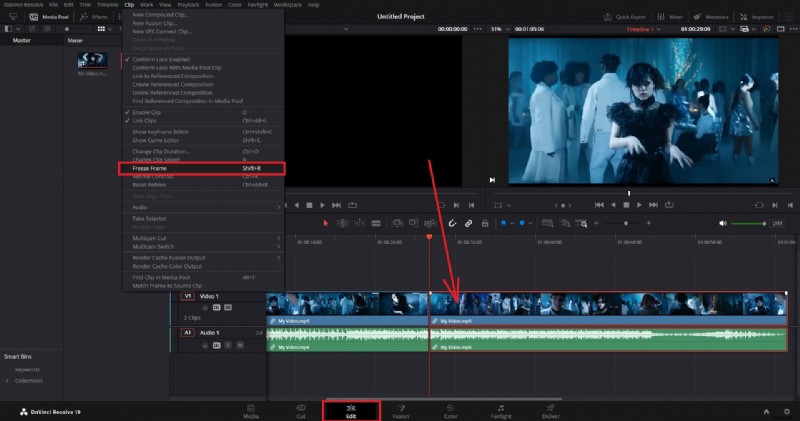Open the Flag color dropdown arrow
Image resolution: width=800 pixels, height=421 pixels.
click(x=512, y=224)
